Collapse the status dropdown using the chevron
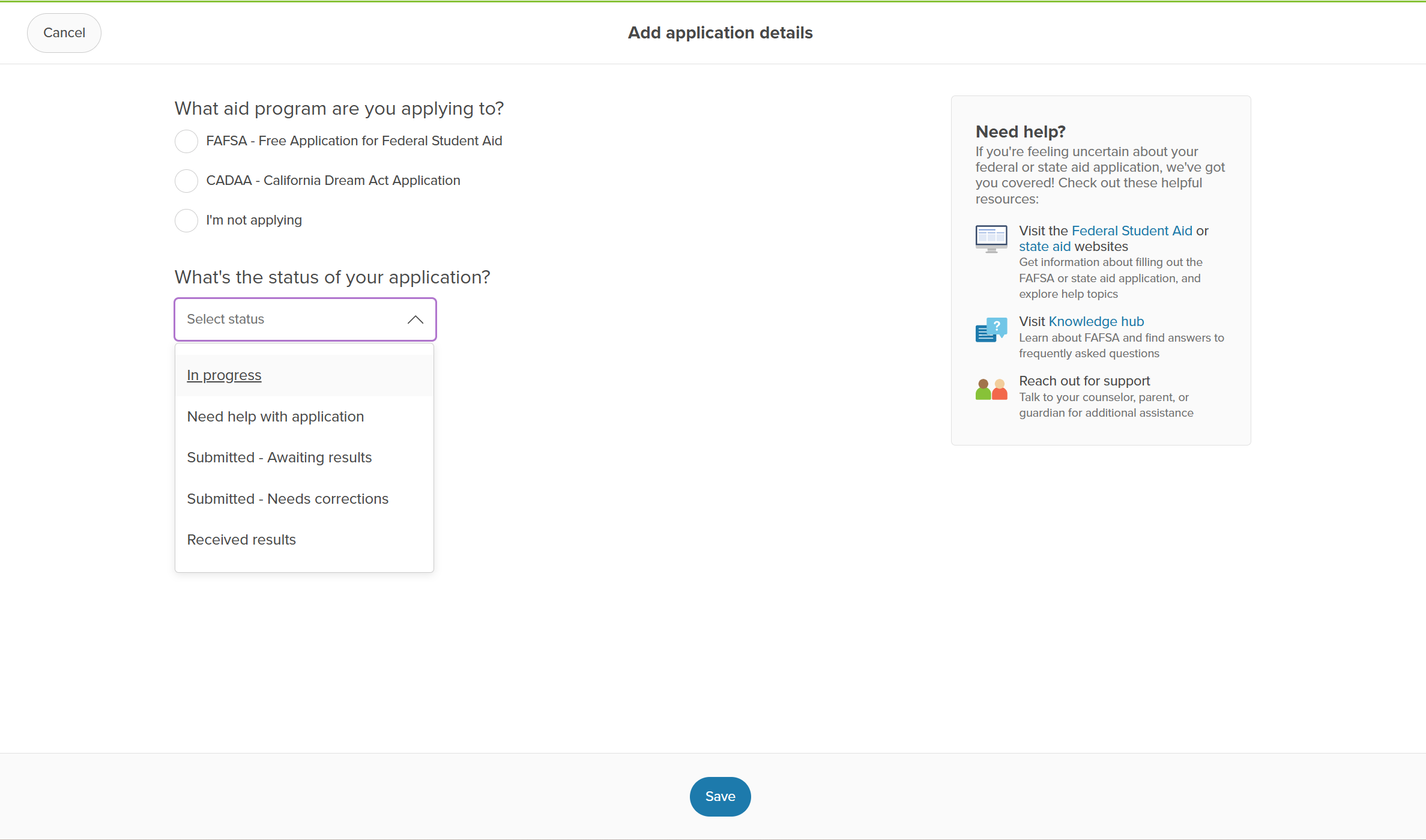Viewport: 1426px width, 840px height. 415,319
